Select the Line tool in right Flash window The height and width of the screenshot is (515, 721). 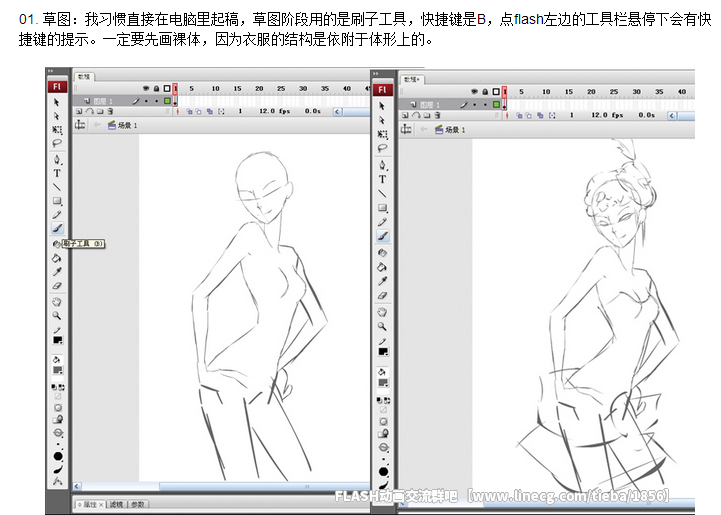coord(382,194)
